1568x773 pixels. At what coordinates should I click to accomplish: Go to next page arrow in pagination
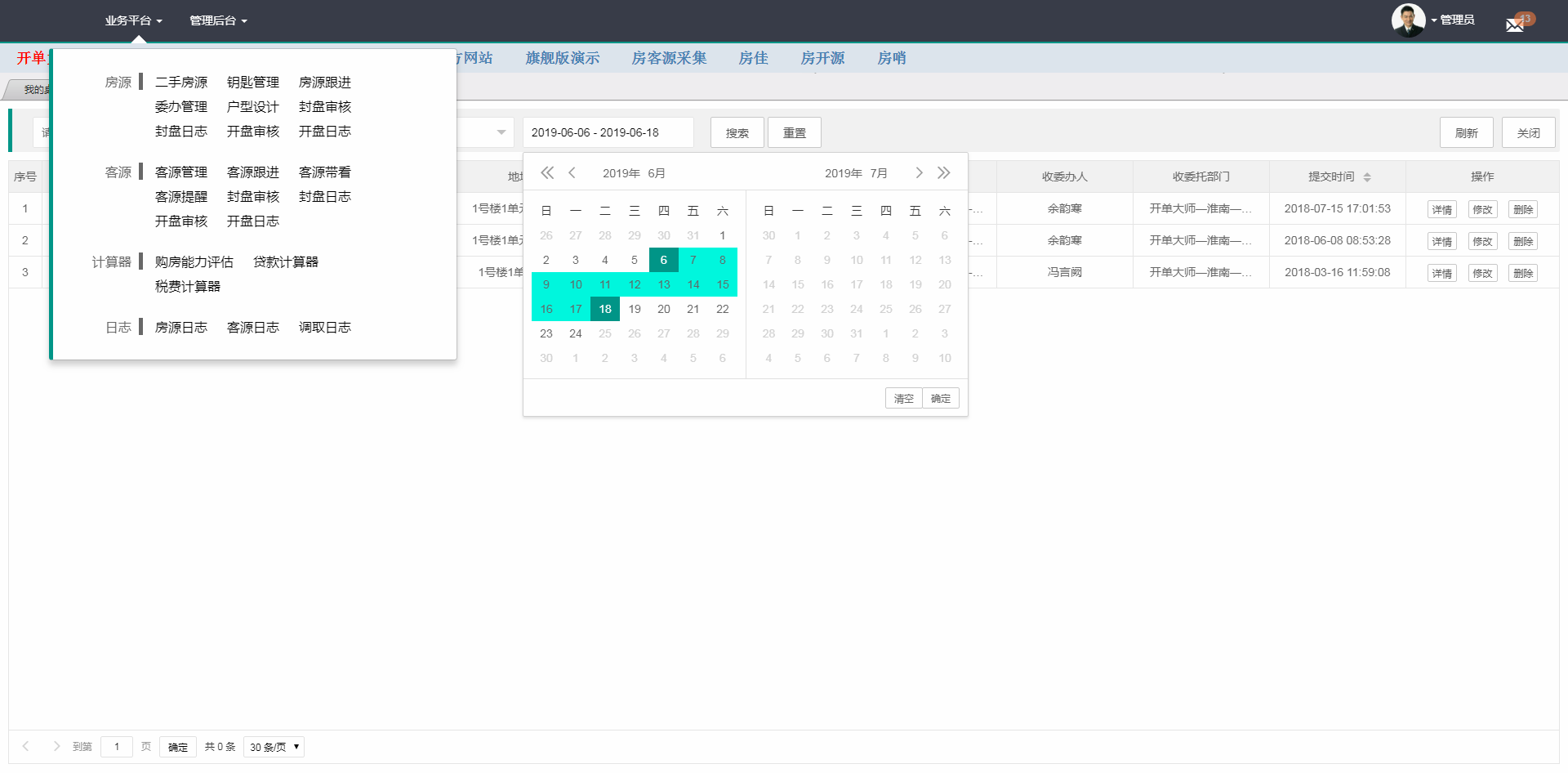point(56,746)
